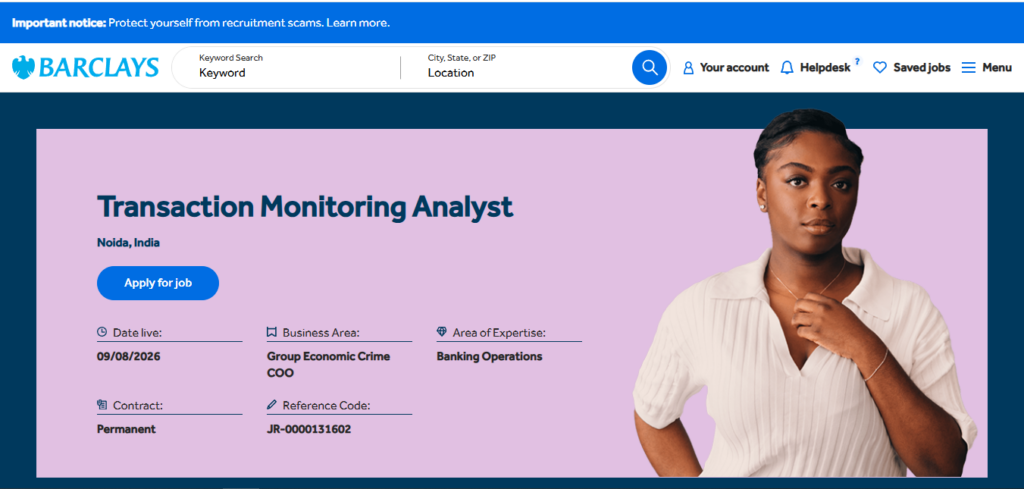
Task: Click the clock icon beside Date live
Action: [x=102, y=332]
